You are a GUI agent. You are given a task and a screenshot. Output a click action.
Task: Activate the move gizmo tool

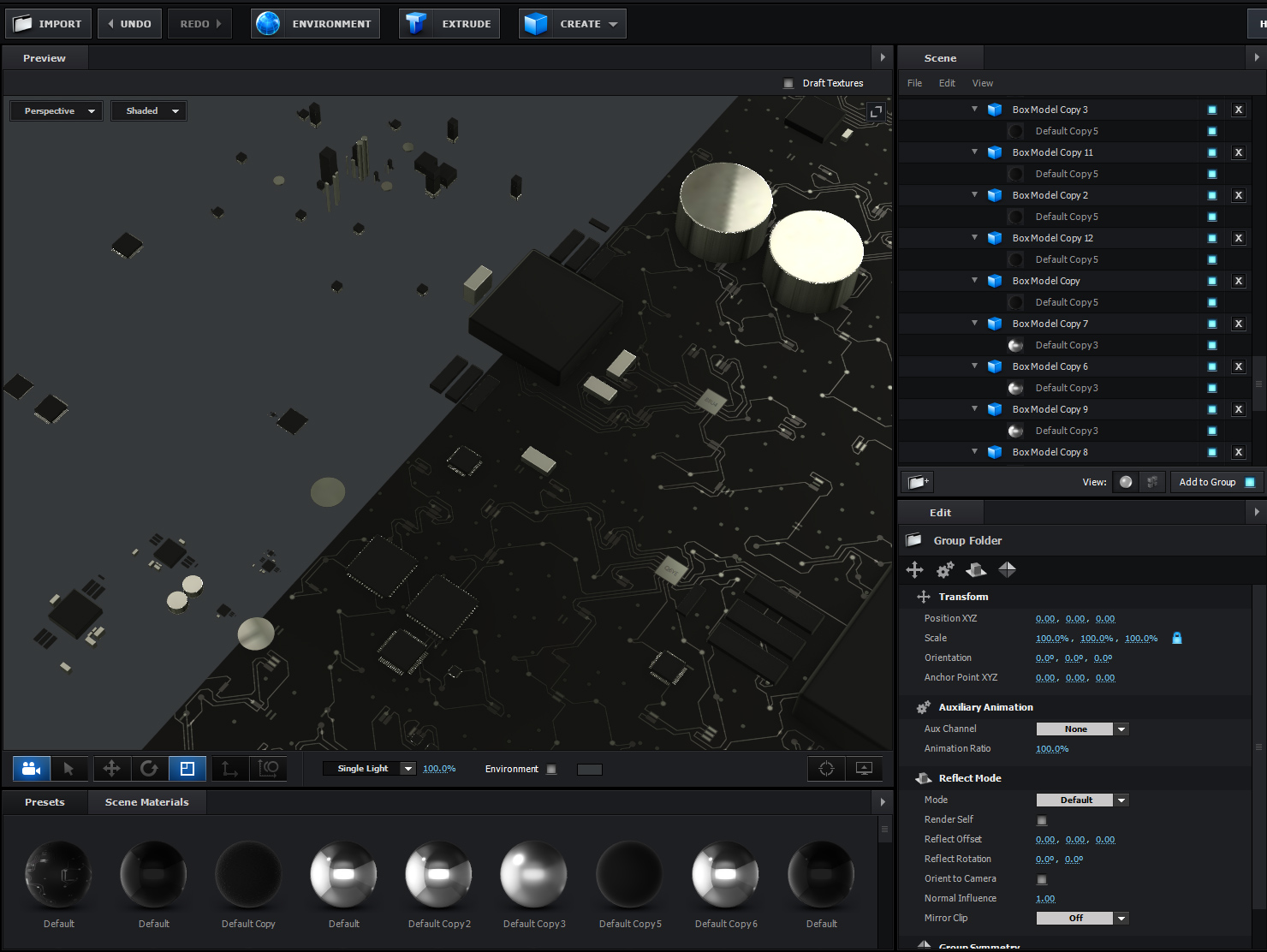pos(111,769)
